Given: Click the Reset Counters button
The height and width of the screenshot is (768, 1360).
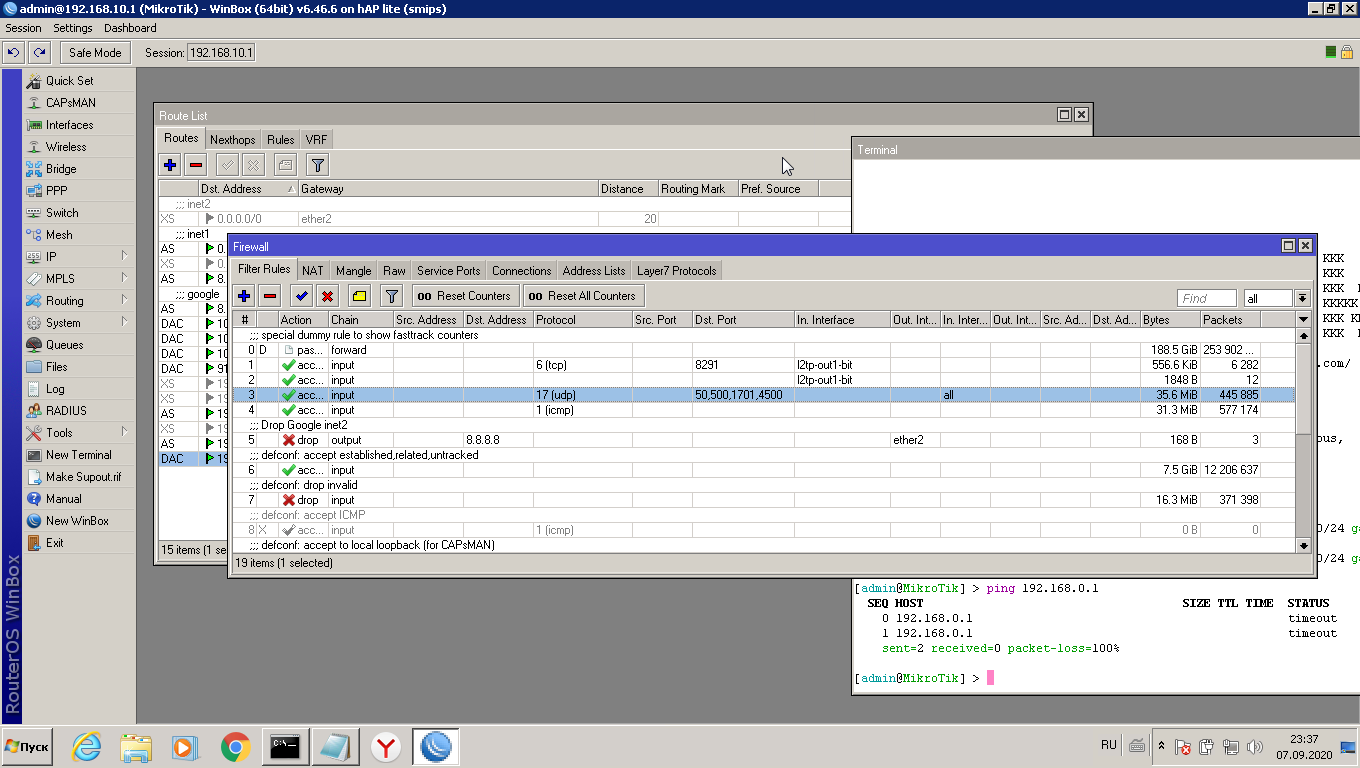Looking at the screenshot, I should pyautogui.click(x=465, y=296).
